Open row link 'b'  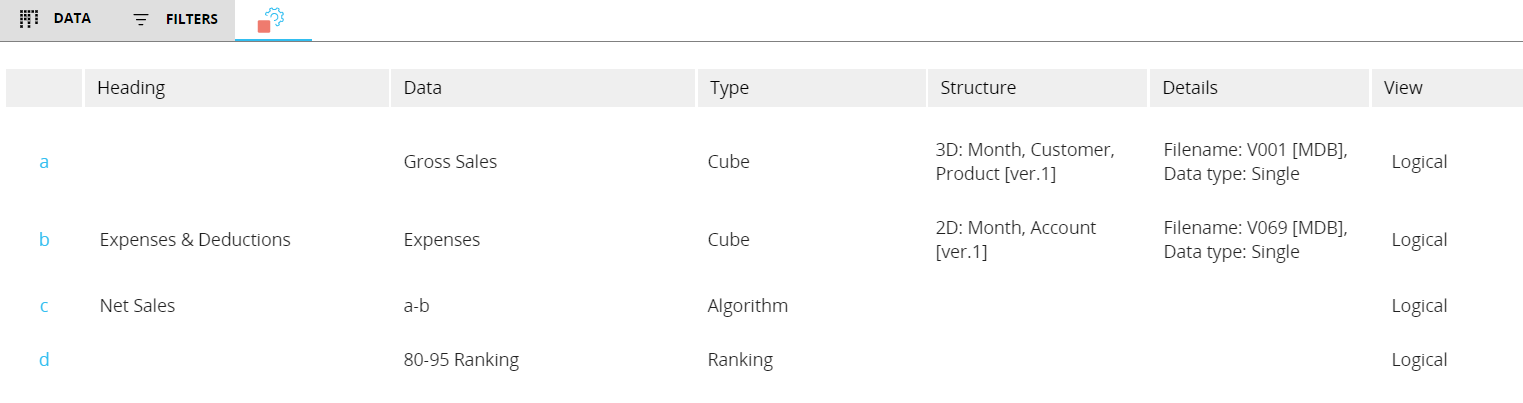pos(44,240)
